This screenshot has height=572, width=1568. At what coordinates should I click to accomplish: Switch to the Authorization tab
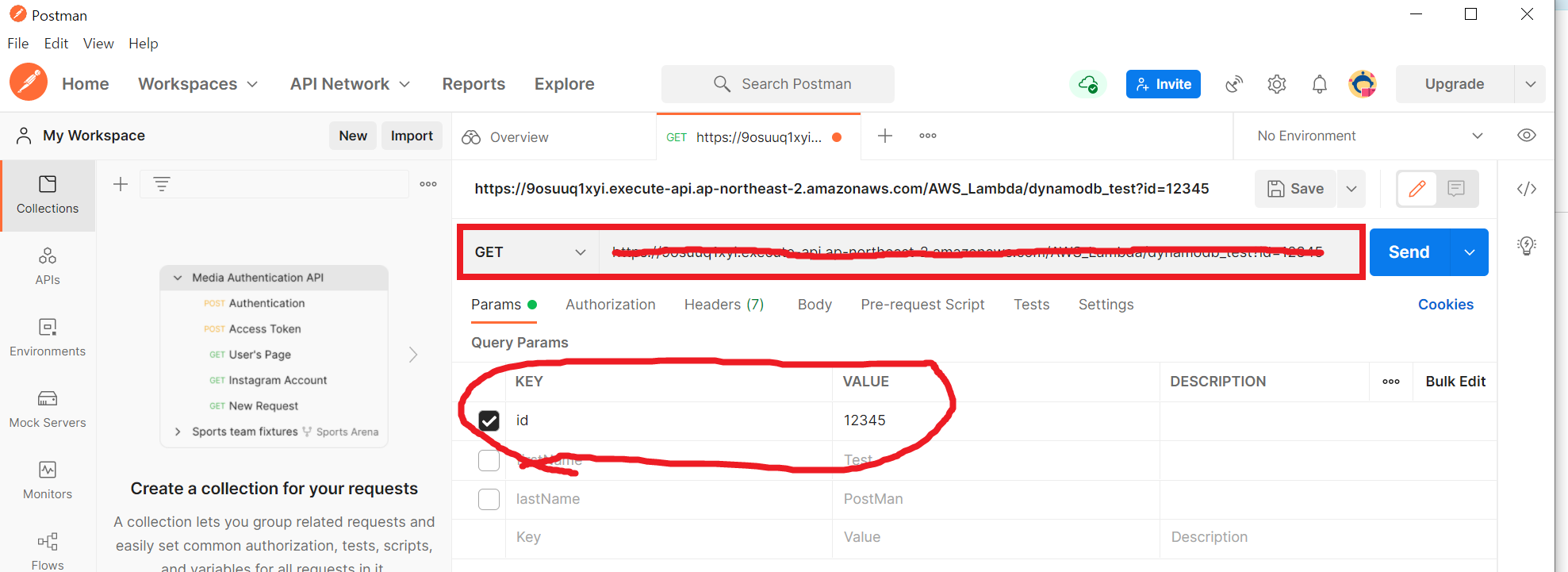[x=611, y=305]
